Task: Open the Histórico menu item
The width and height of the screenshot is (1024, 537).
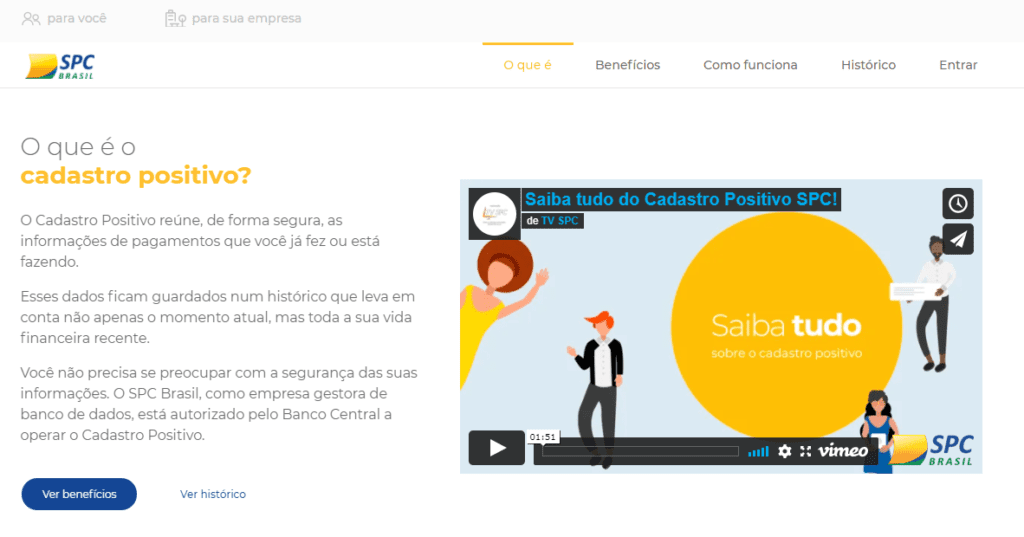Action: coord(868,65)
